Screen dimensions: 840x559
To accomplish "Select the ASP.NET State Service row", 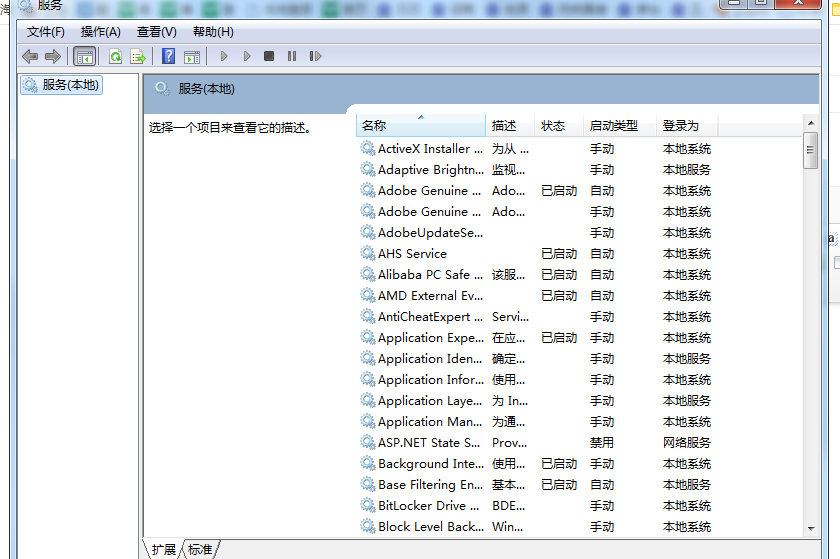I will (x=537, y=443).
